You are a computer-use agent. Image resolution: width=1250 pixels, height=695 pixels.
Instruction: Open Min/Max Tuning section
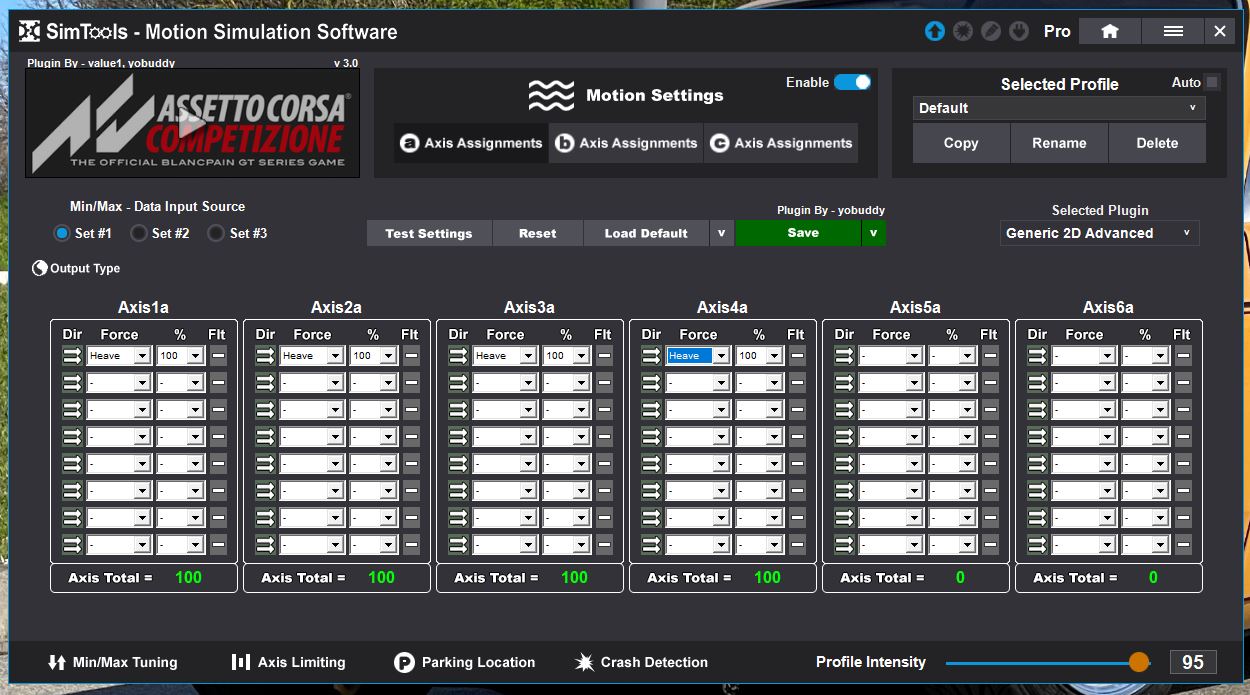click(112, 662)
